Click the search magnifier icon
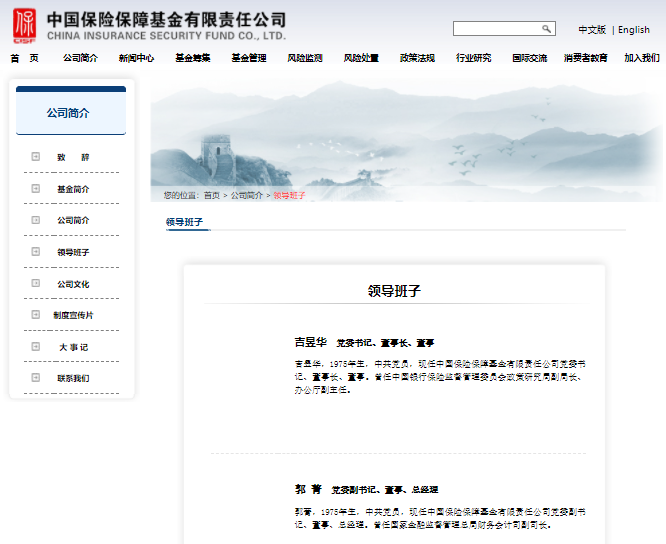Screen dimensions: 666x544 [546, 28]
